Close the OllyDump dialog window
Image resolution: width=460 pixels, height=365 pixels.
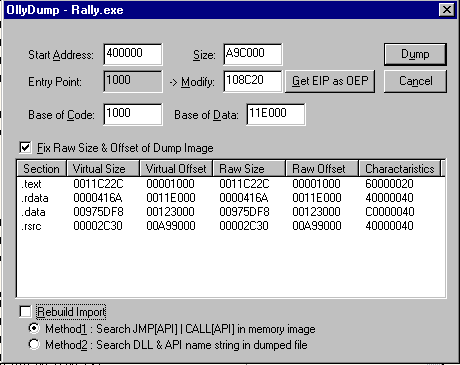(447, 10)
